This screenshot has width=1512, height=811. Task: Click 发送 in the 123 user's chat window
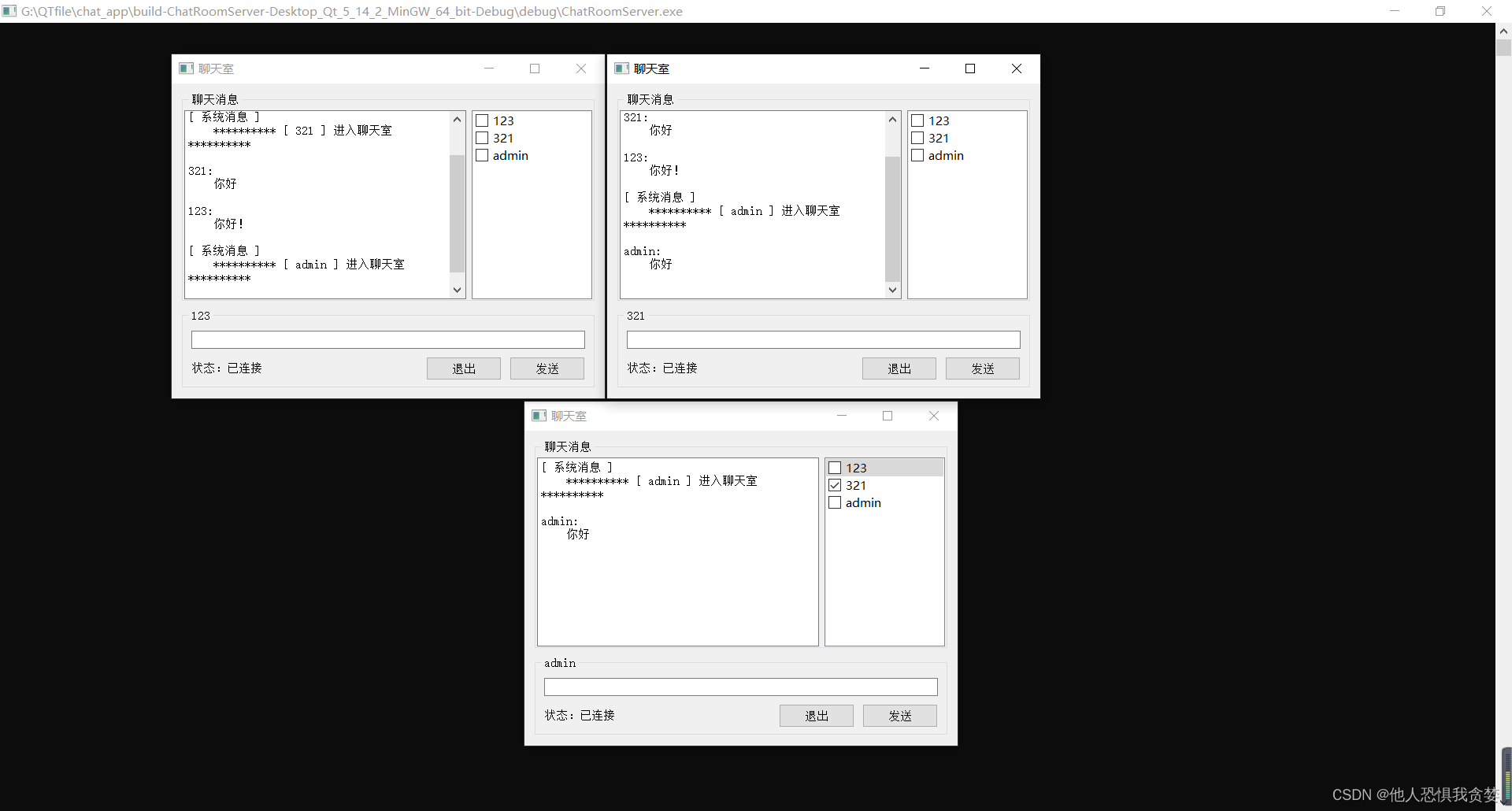[x=547, y=368]
